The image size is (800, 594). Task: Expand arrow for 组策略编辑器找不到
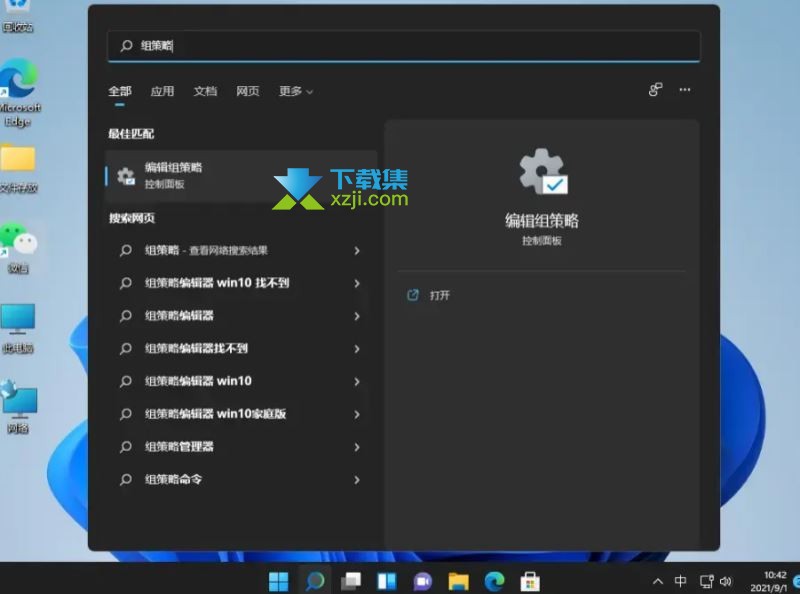pyautogui.click(x=357, y=349)
